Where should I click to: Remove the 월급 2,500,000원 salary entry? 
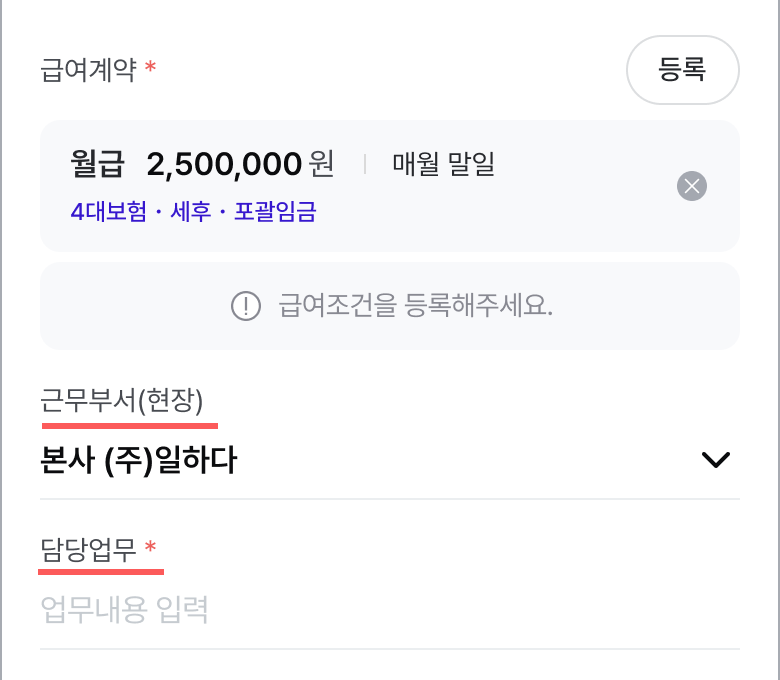pos(691,186)
